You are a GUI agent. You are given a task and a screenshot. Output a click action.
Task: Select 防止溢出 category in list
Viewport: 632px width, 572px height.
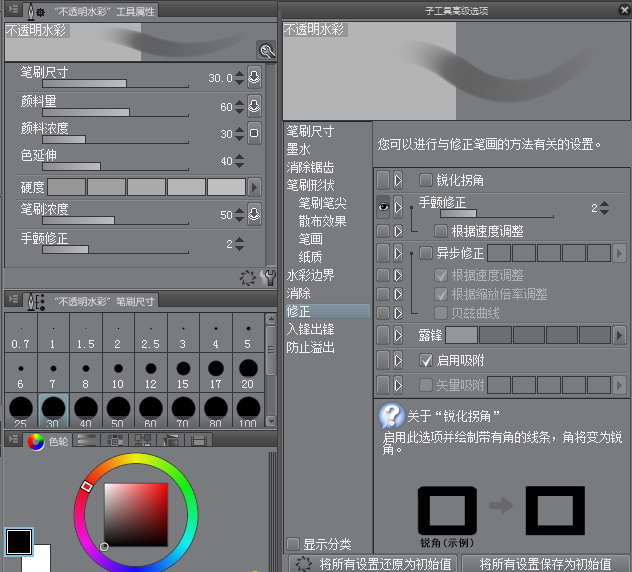[310, 347]
